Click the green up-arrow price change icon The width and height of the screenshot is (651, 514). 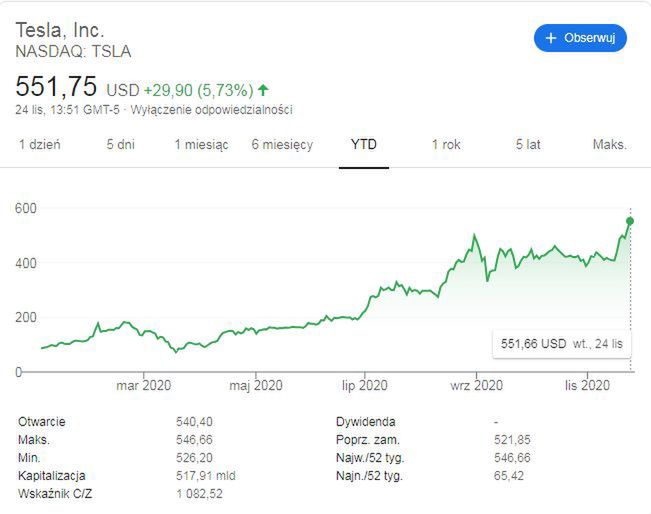(263, 89)
